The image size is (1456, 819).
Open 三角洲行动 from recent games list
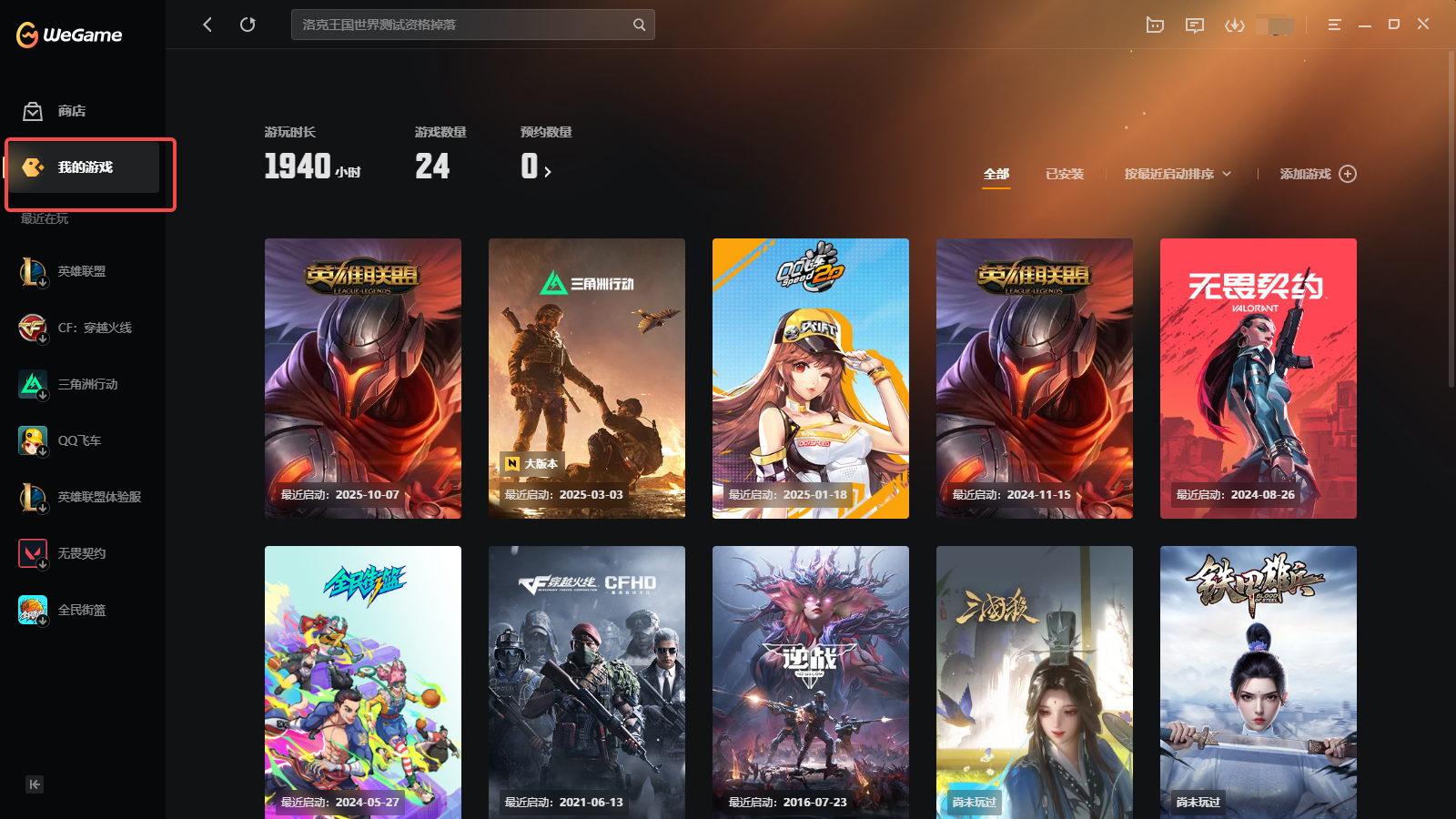(x=87, y=384)
